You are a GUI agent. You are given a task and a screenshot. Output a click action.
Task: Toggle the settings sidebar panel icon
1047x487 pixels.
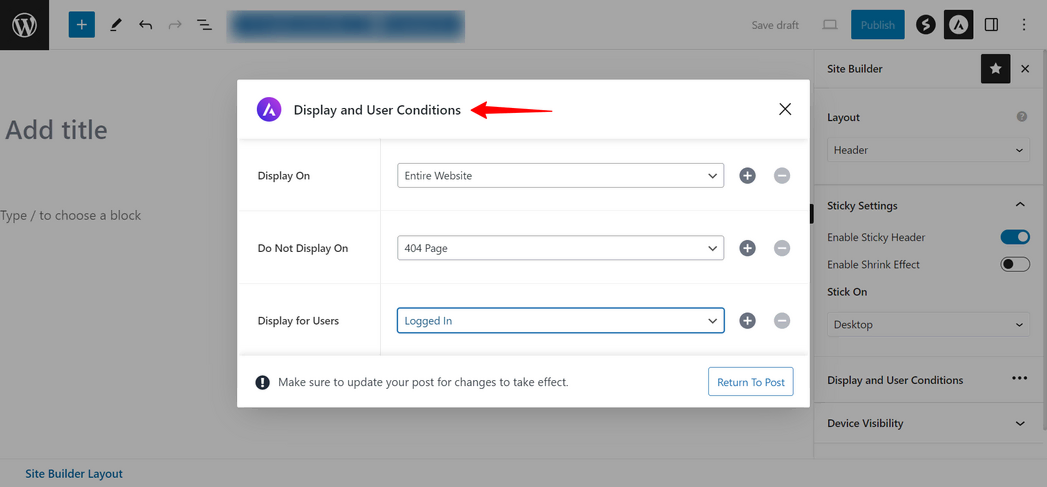pyautogui.click(x=991, y=25)
